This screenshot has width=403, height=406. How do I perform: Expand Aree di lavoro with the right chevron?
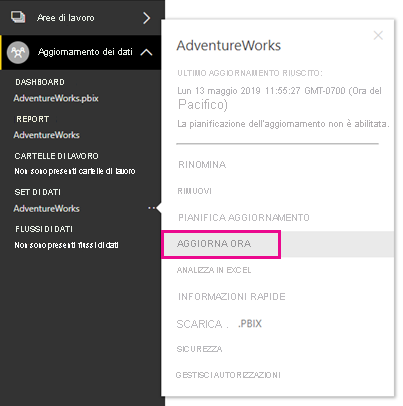[x=146, y=18]
